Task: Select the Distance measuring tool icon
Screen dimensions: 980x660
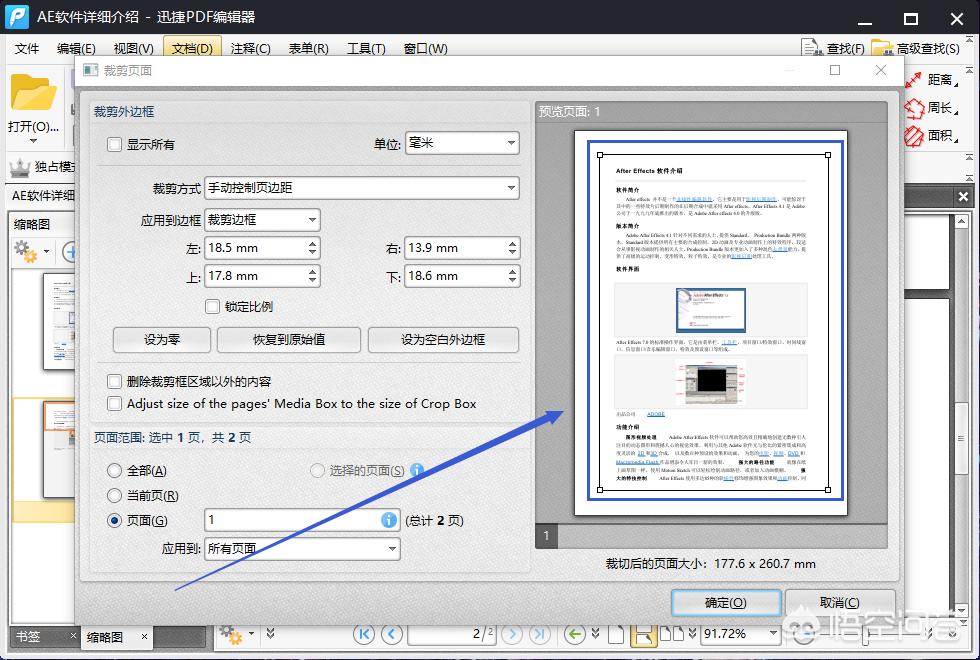Action: coord(914,80)
